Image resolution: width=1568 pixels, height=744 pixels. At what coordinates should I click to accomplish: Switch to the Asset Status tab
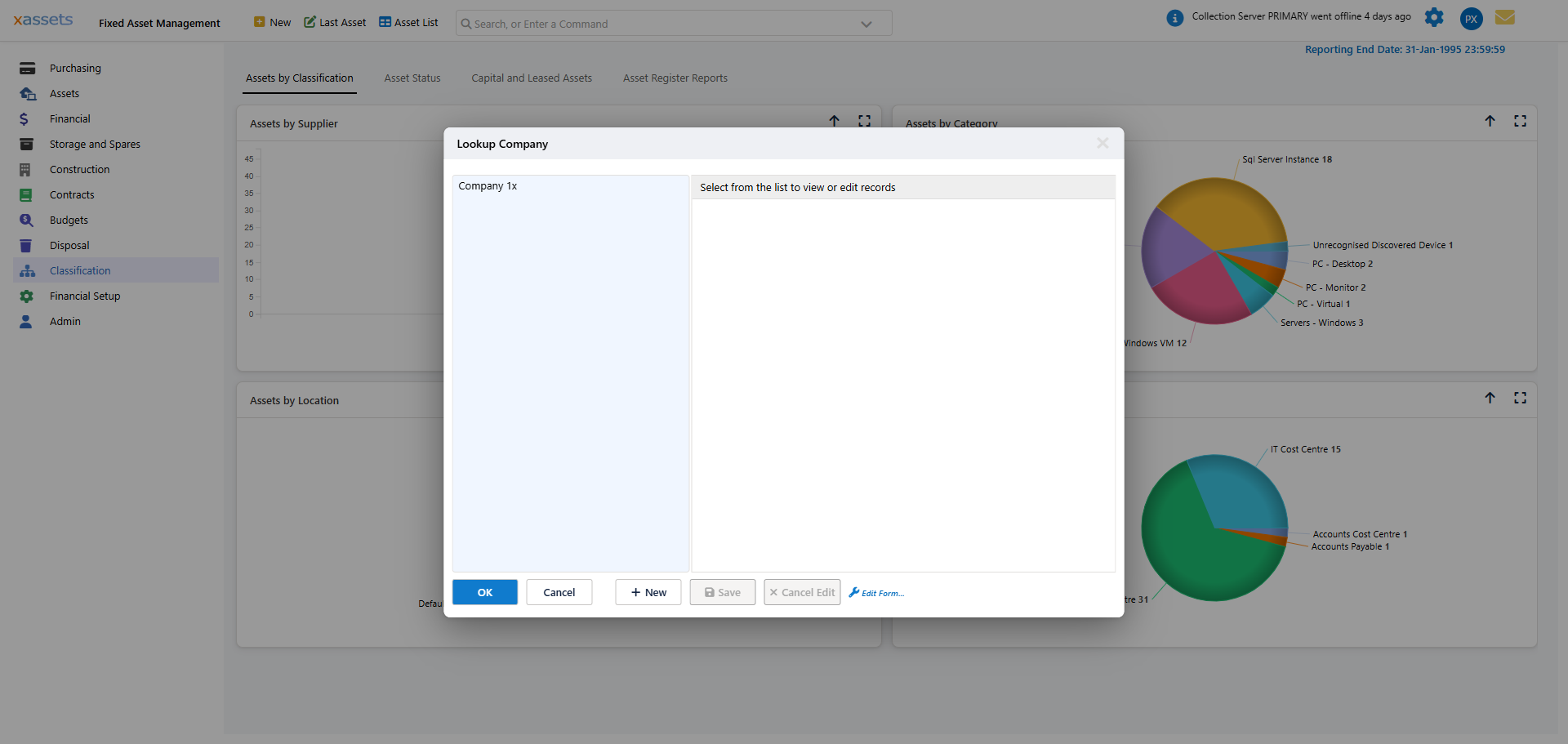tap(412, 78)
